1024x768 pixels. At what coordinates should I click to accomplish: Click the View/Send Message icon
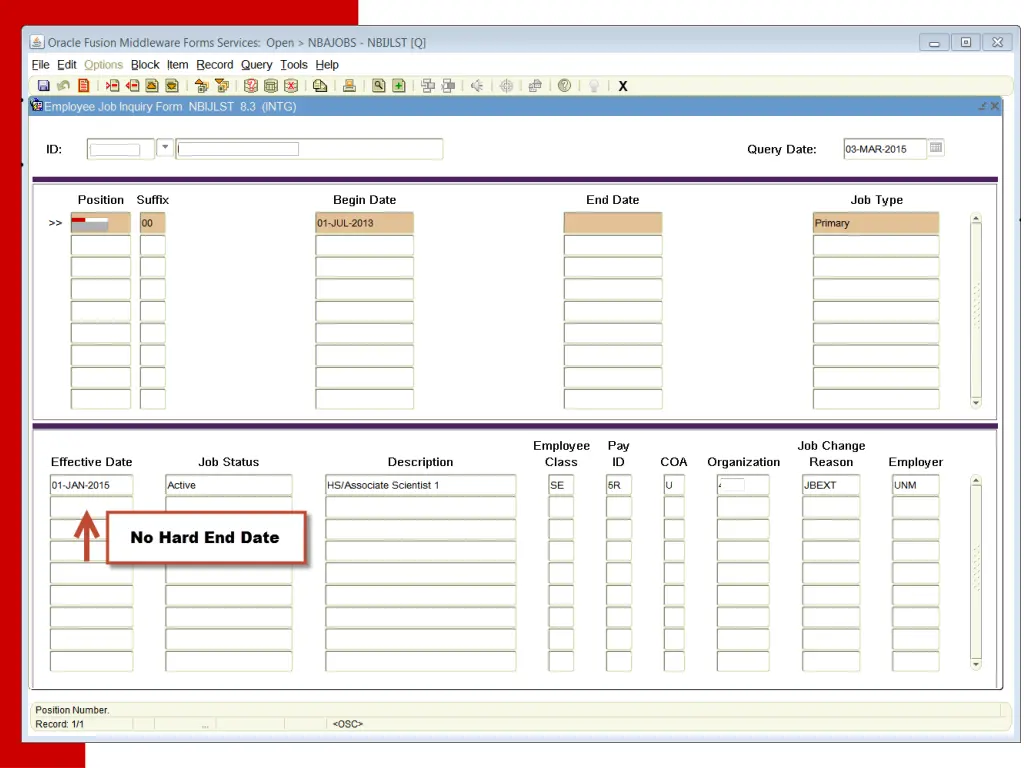(320, 86)
